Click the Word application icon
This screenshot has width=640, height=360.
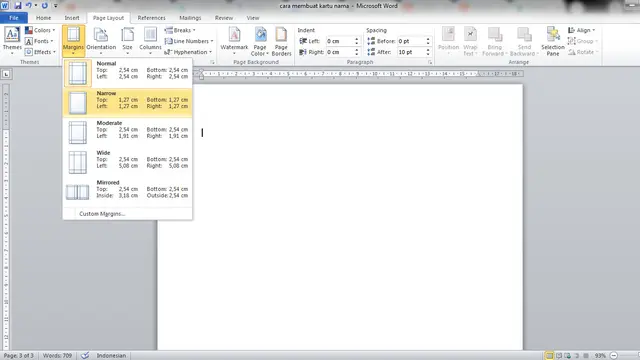4,6
